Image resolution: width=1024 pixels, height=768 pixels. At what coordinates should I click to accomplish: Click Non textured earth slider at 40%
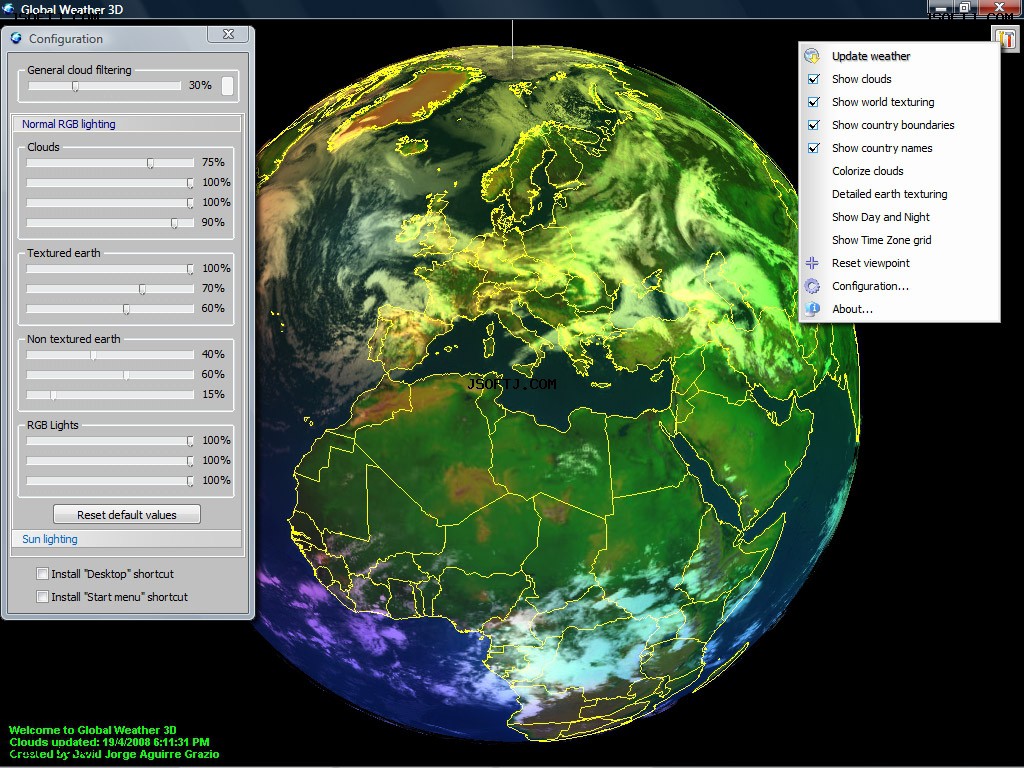(x=110, y=355)
